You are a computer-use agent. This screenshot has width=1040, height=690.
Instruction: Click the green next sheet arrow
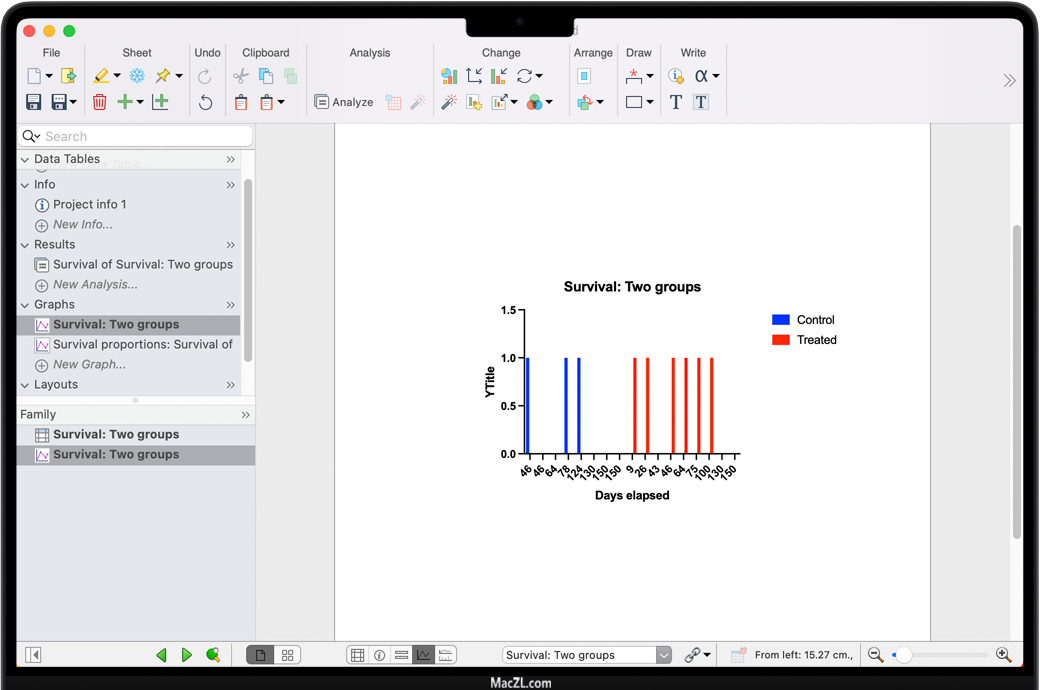pyautogui.click(x=187, y=655)
